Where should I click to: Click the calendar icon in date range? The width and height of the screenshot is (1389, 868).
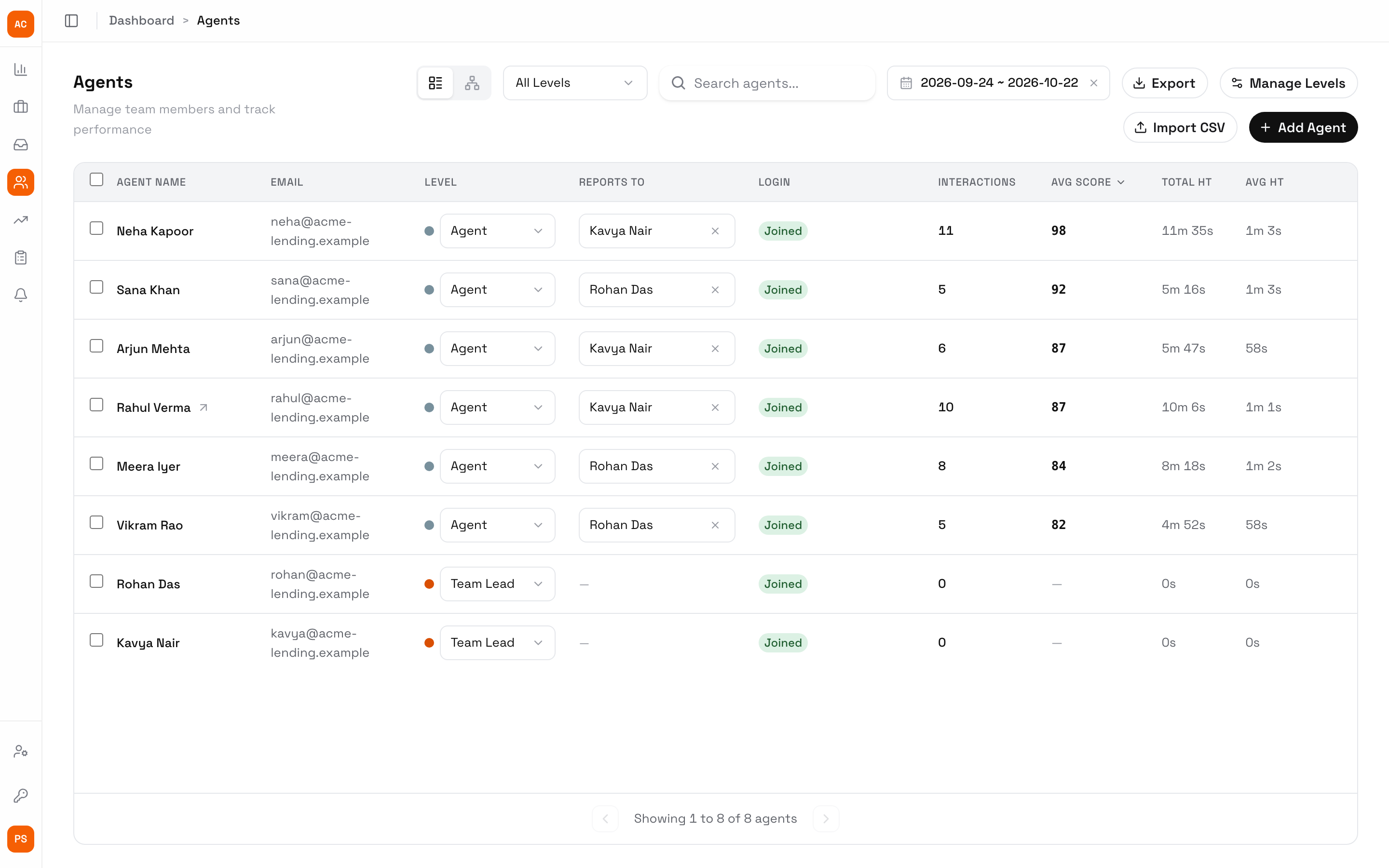[906, 82]
